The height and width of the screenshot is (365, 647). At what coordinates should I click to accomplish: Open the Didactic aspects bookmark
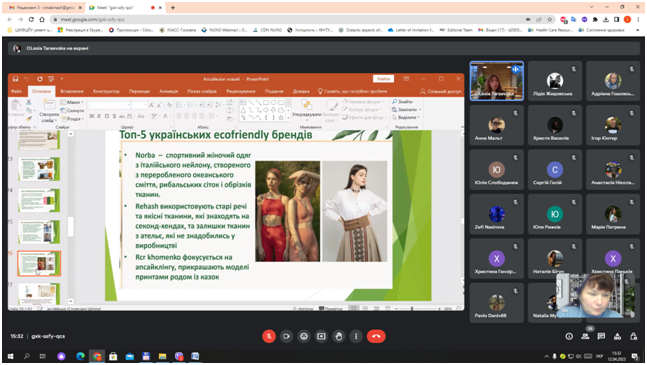(x=360, y=30)
